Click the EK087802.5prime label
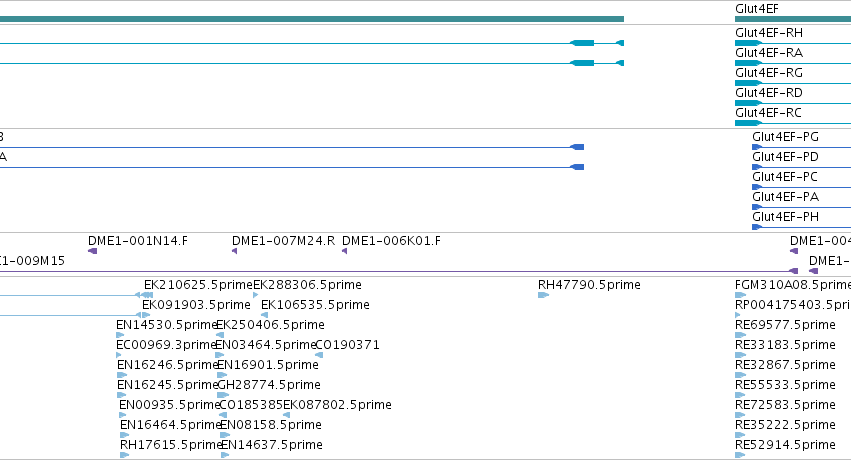The height and width of the screenshot is (460, 851). 337,405
